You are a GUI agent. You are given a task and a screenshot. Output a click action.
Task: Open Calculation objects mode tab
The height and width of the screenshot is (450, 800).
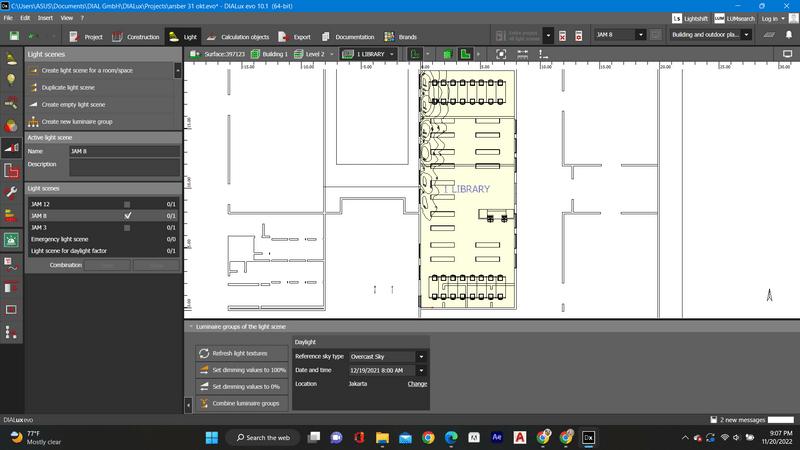point(238,37)
